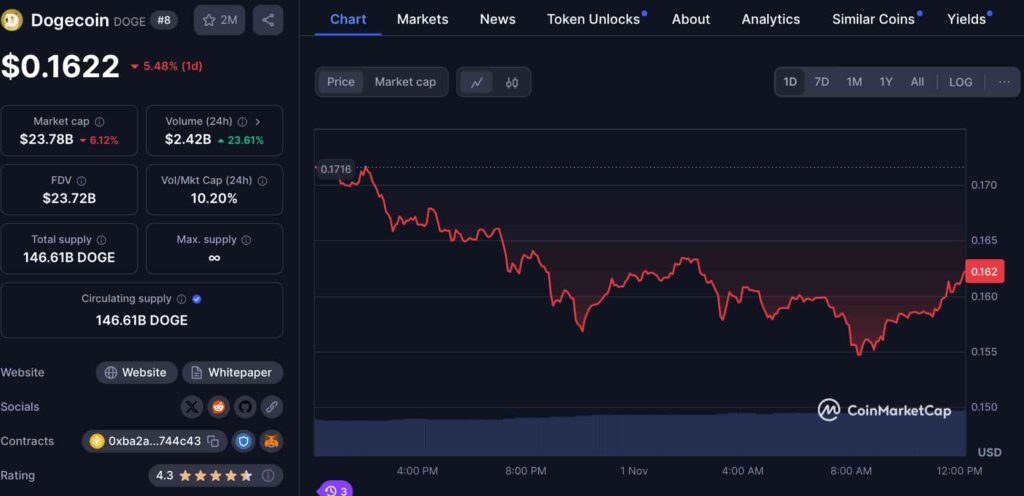Open the Website link button

tap(136, 373)
